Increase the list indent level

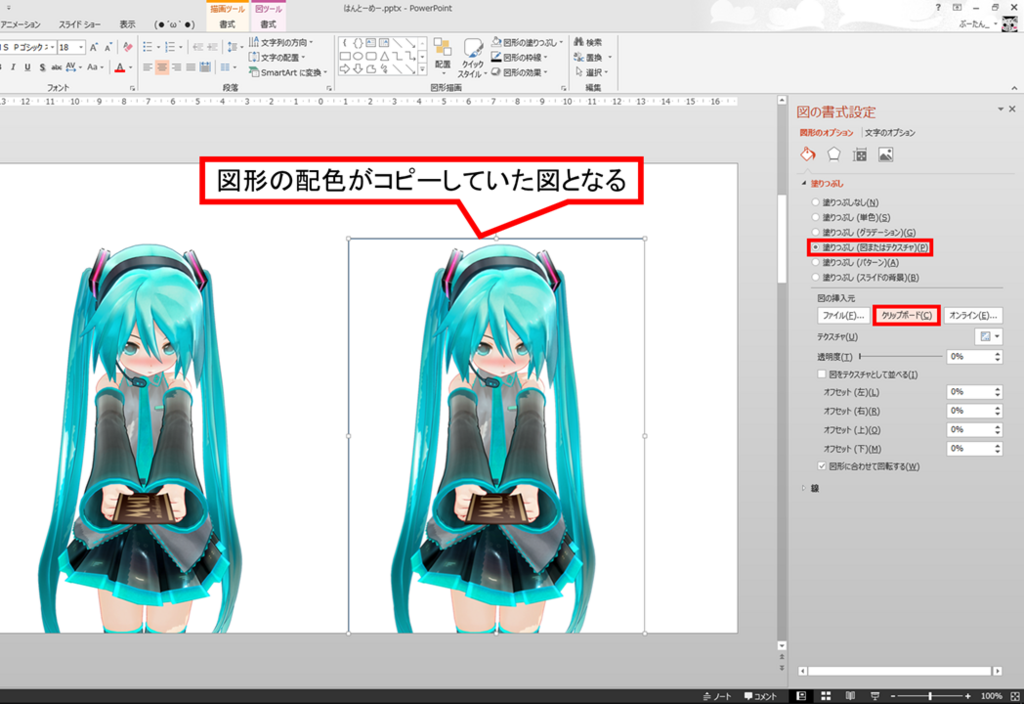click(212, 47)
